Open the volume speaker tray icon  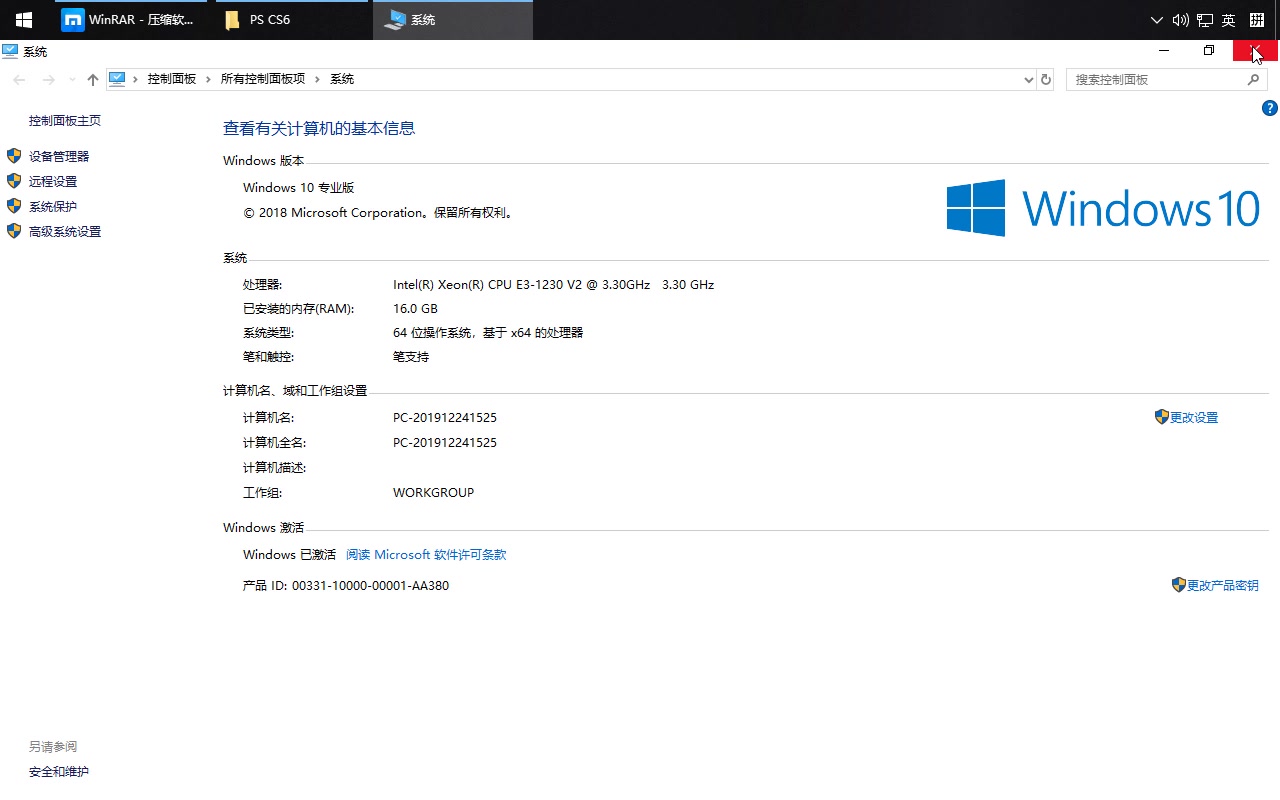tap(1180, 20)
